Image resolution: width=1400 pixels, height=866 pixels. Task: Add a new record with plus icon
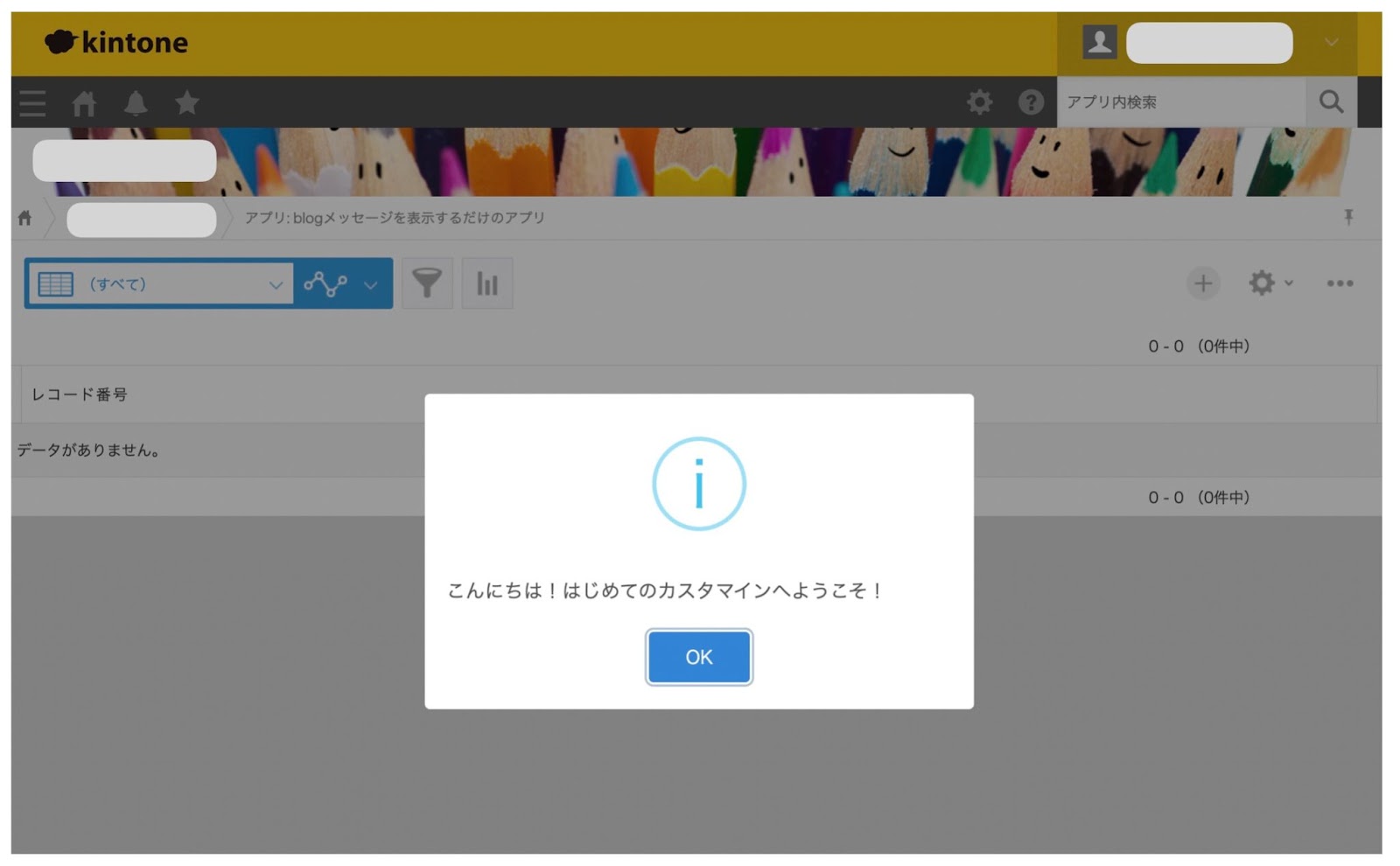point(1203,283)
